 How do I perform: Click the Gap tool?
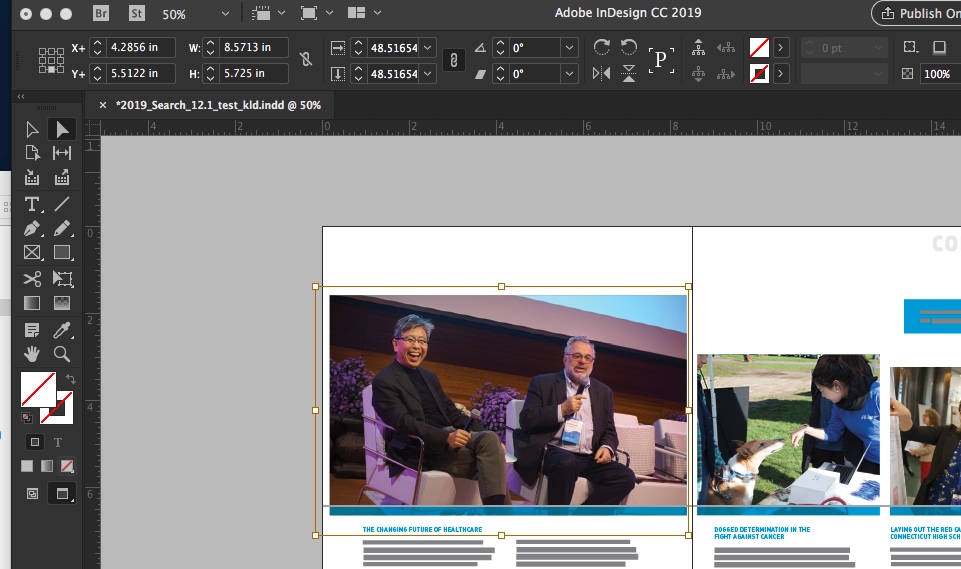pos(62,153)
